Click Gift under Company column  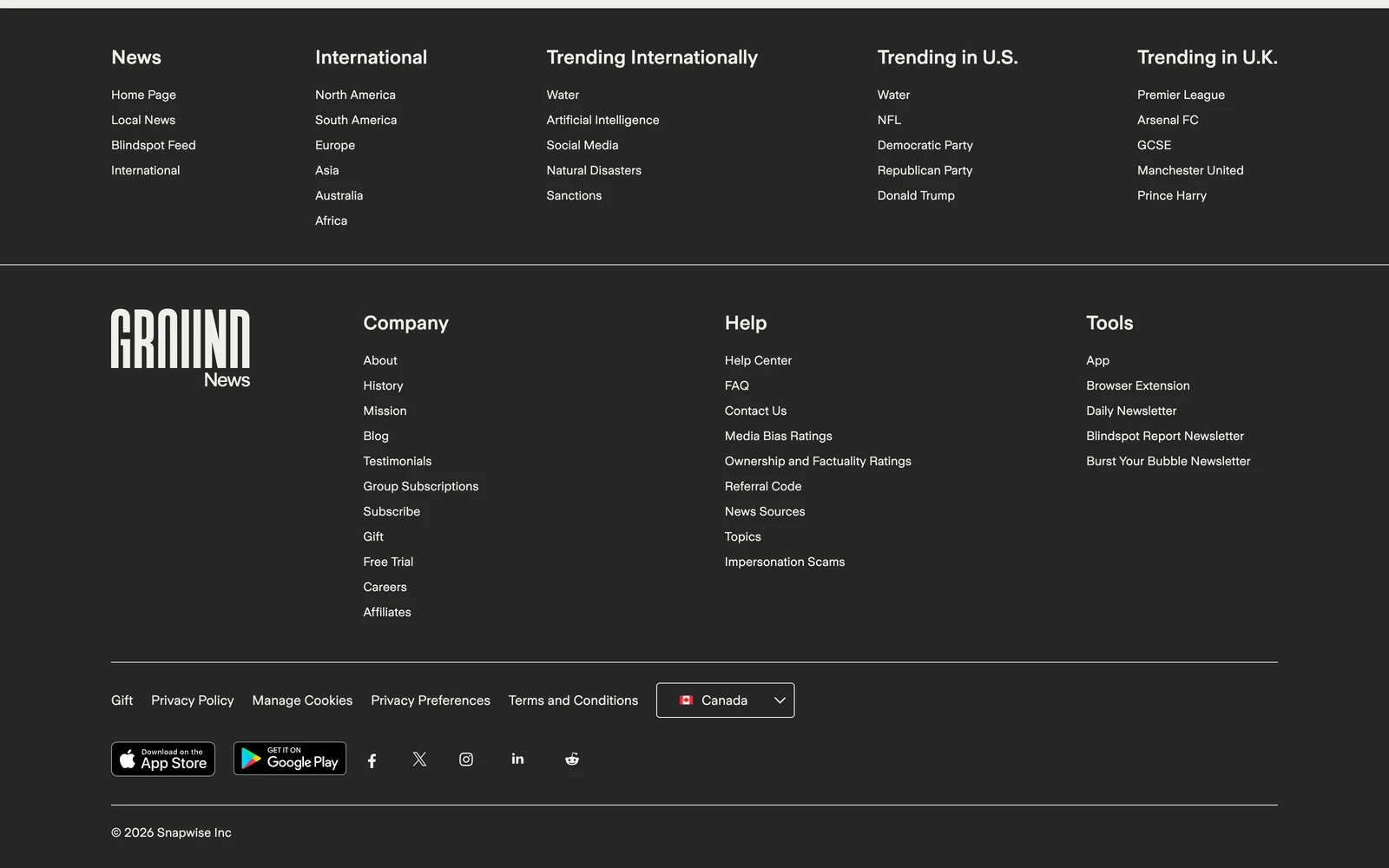[x=373, y=536]
